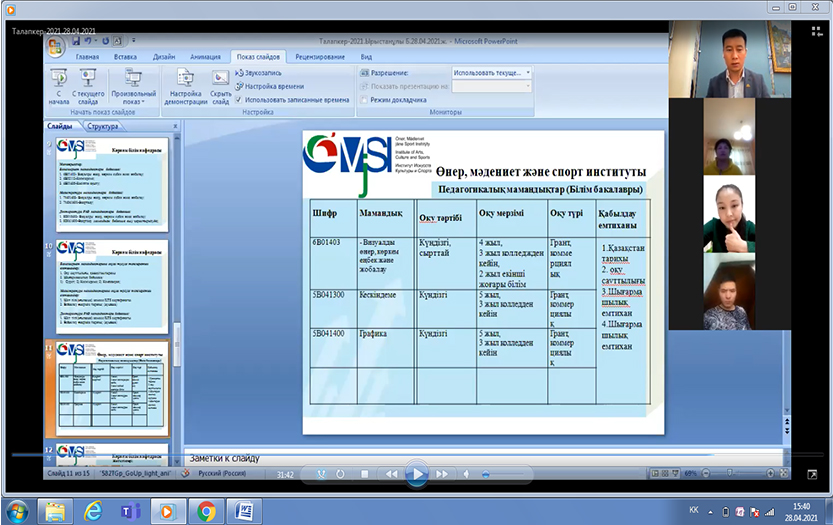Select slide 10 thumbnail
Screen dimensions: 833x525
[112, 286]
